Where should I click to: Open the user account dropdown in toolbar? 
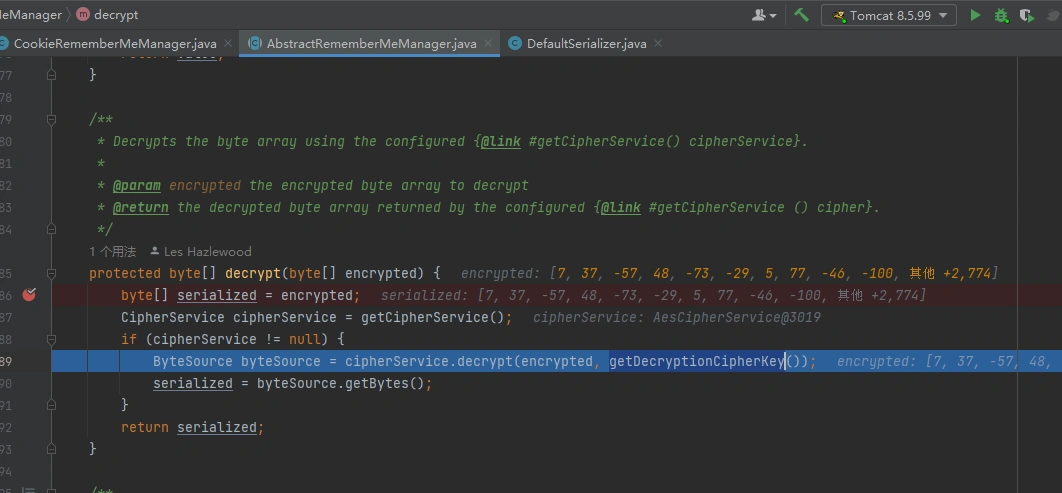764,15
